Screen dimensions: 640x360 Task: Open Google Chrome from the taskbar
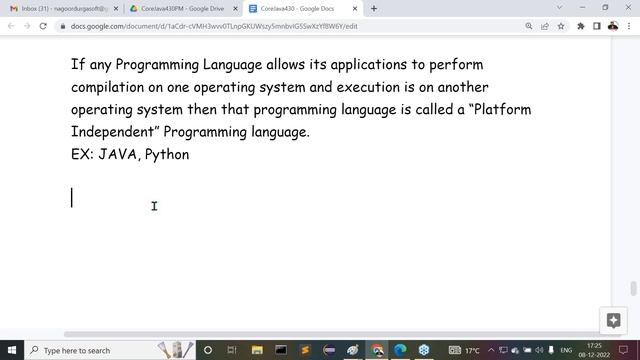point(377,350)
